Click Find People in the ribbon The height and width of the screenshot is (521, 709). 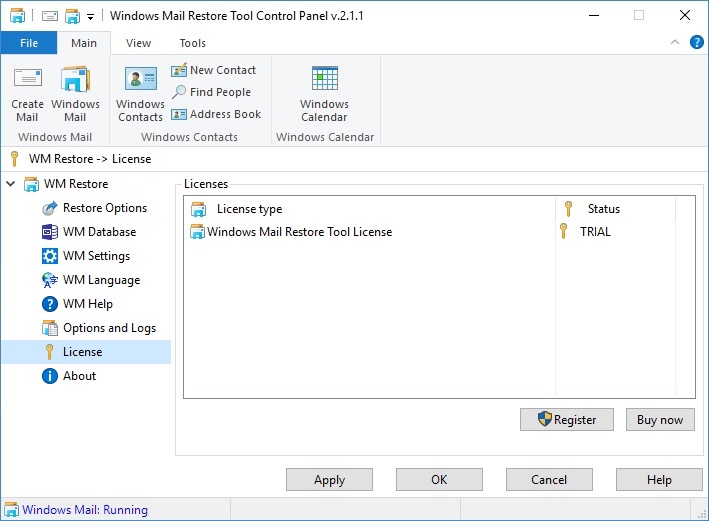point(211,92)
